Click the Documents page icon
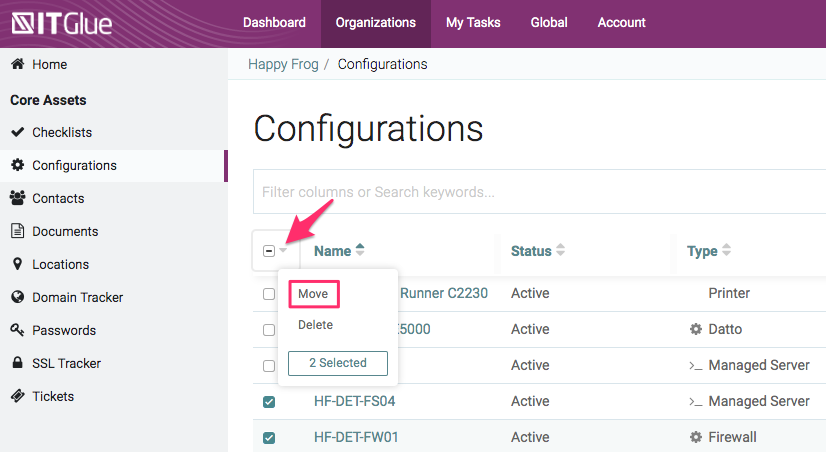The image size is (826, 452). pos(18,231)
